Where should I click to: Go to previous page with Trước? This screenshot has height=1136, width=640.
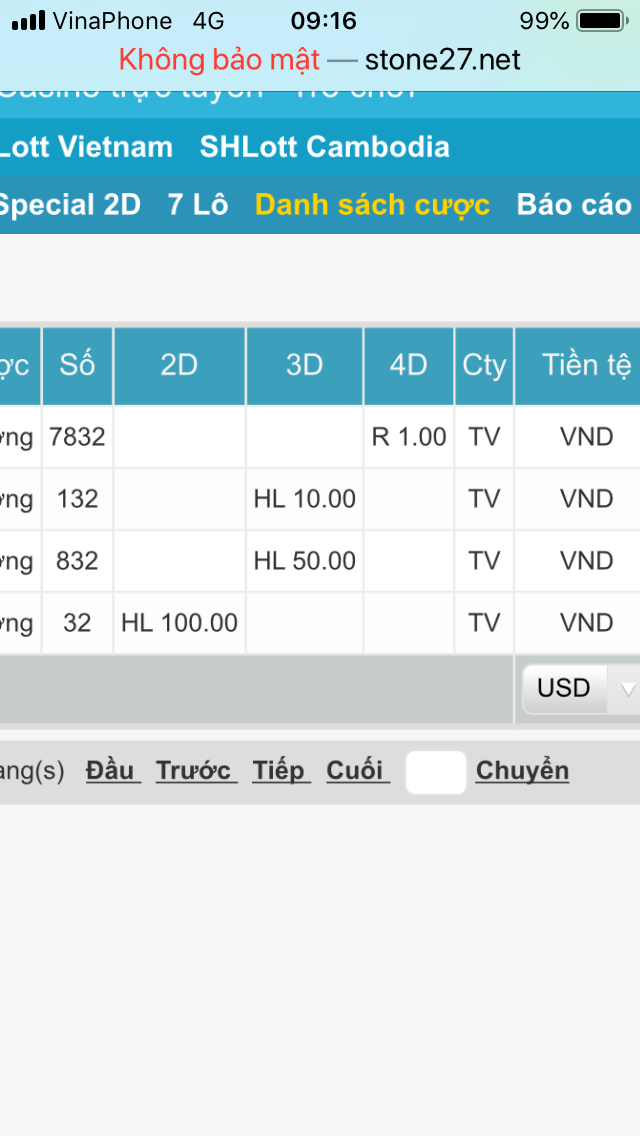196,771
